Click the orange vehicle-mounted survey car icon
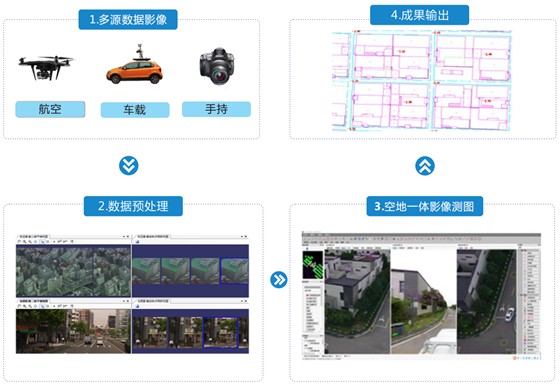 [x=135, y=65]
